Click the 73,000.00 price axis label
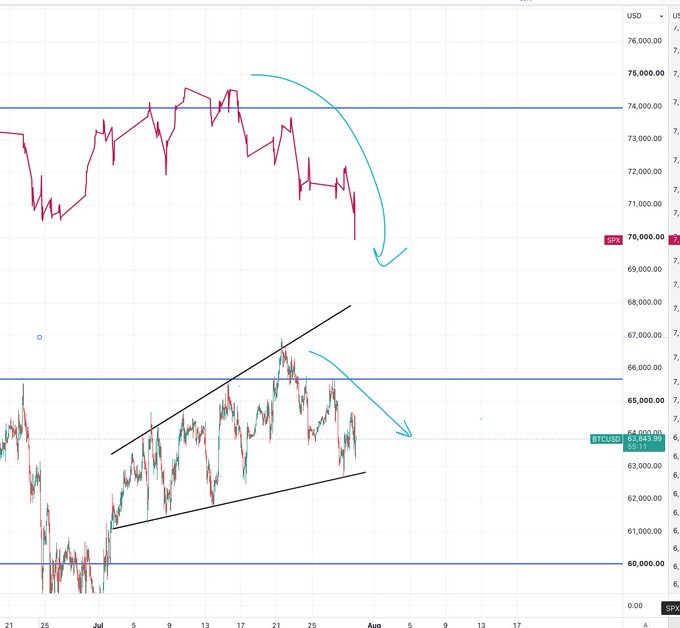The height and width of the screenshot is (628, 680). tap(644, 138)
